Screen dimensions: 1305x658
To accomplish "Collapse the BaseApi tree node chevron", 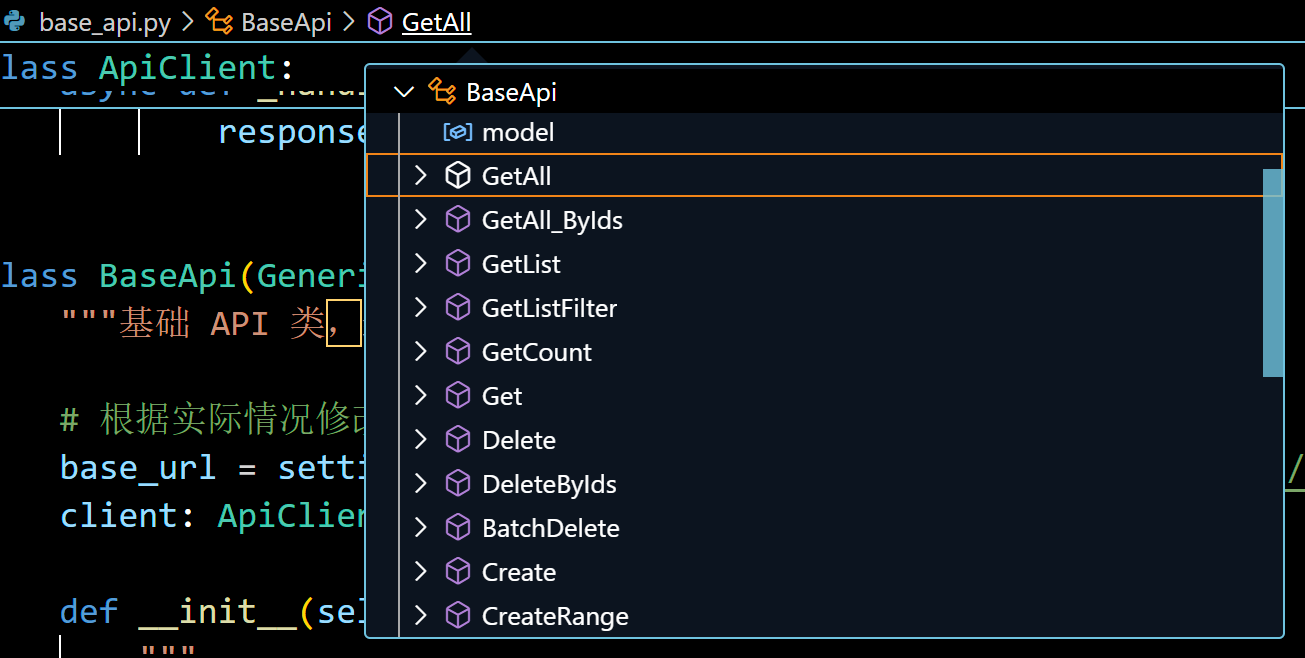I will [404, 92].
